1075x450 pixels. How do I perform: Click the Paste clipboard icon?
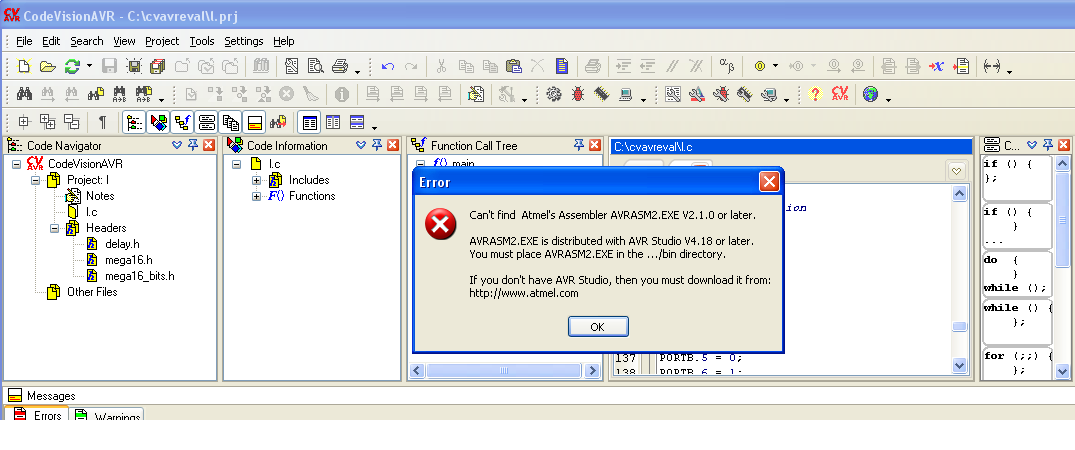514,67
